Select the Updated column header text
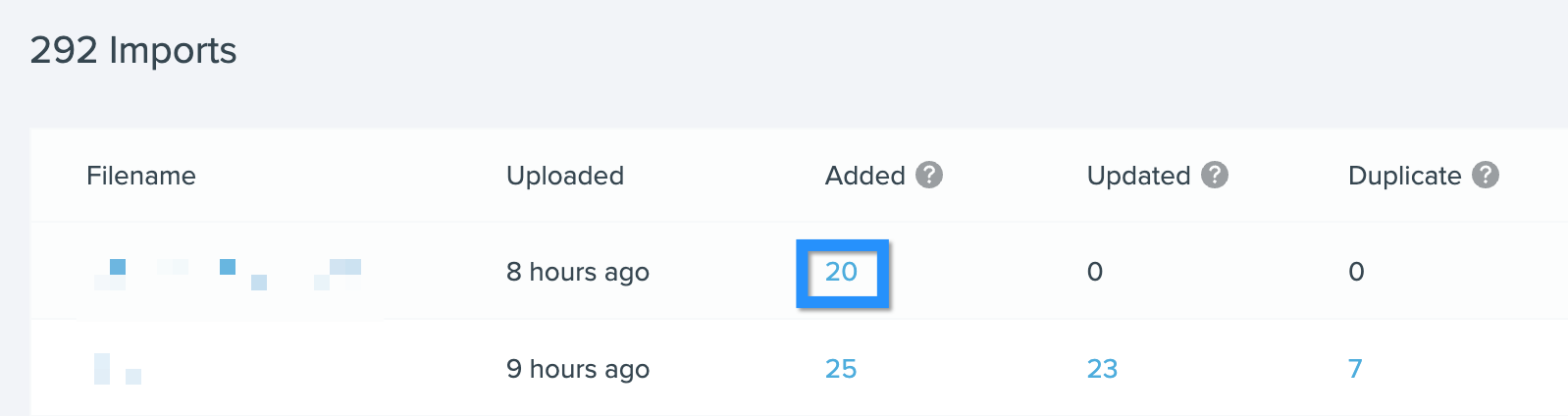 click(1138, 176)
